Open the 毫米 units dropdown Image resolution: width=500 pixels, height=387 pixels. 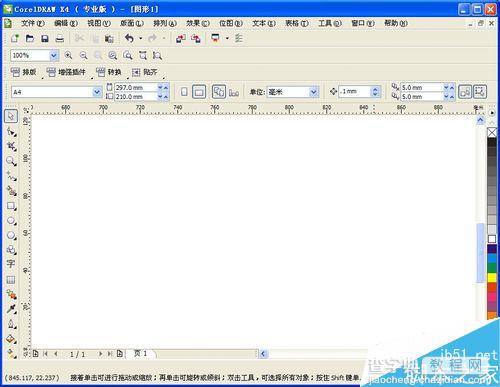tap(313, 92)
